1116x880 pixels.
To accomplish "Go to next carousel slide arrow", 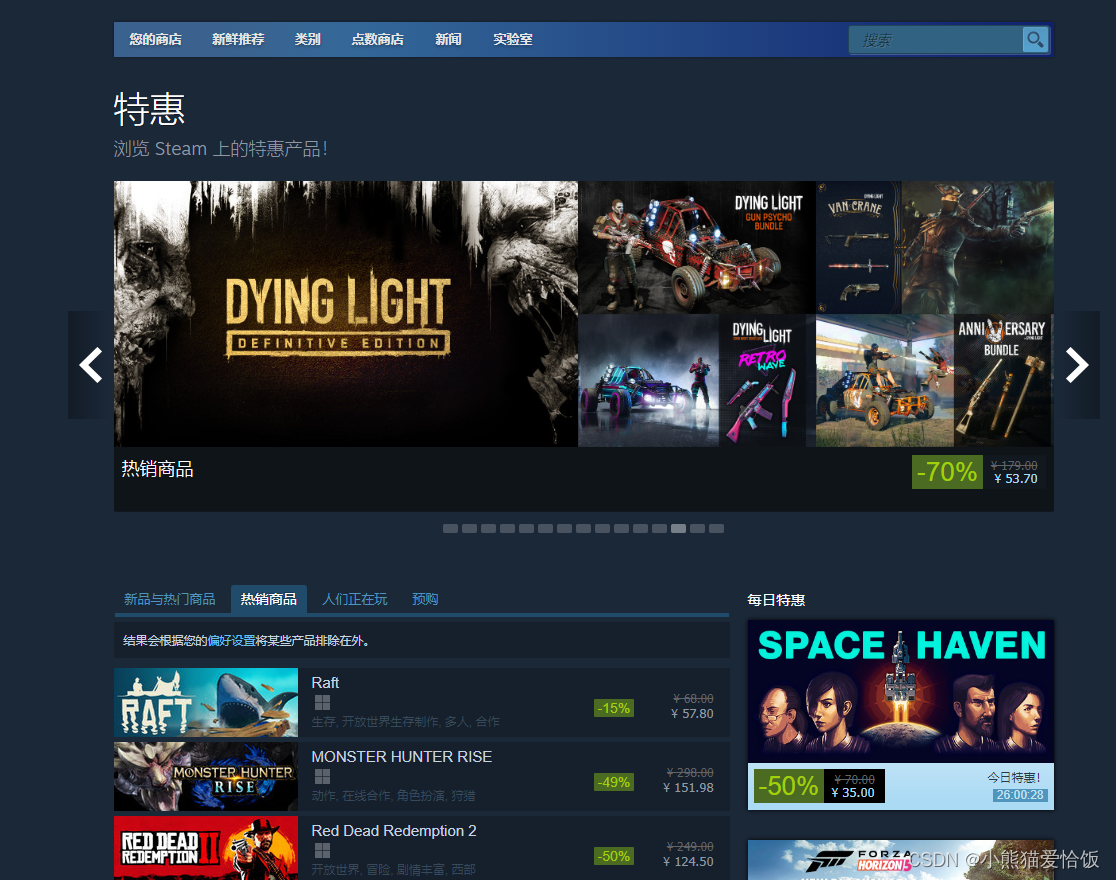I will 1077,365.
